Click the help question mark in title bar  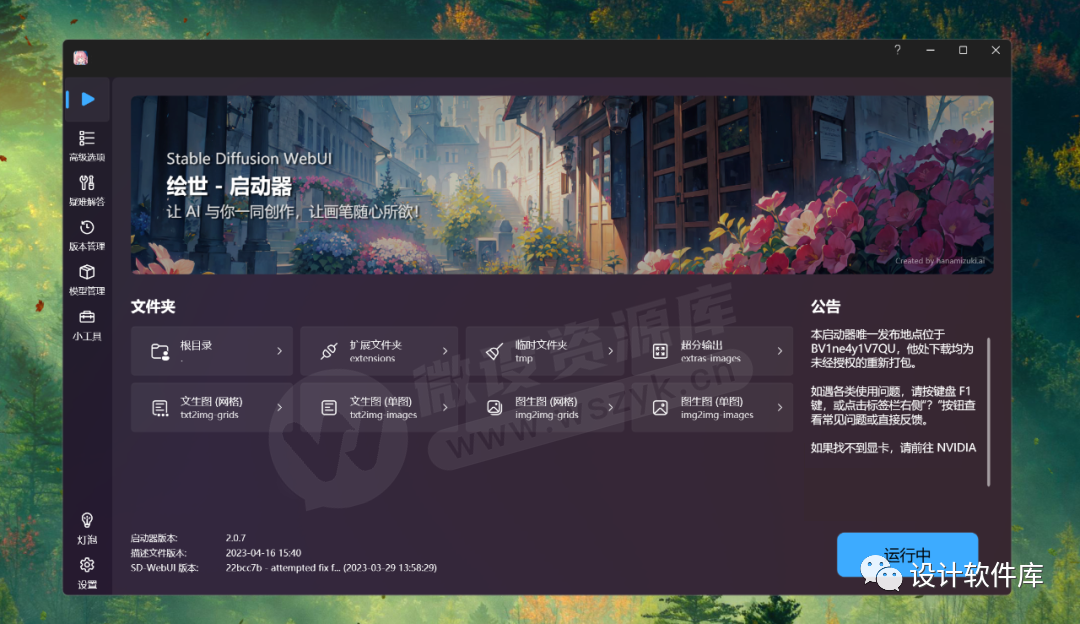click(x=897, y=50)
